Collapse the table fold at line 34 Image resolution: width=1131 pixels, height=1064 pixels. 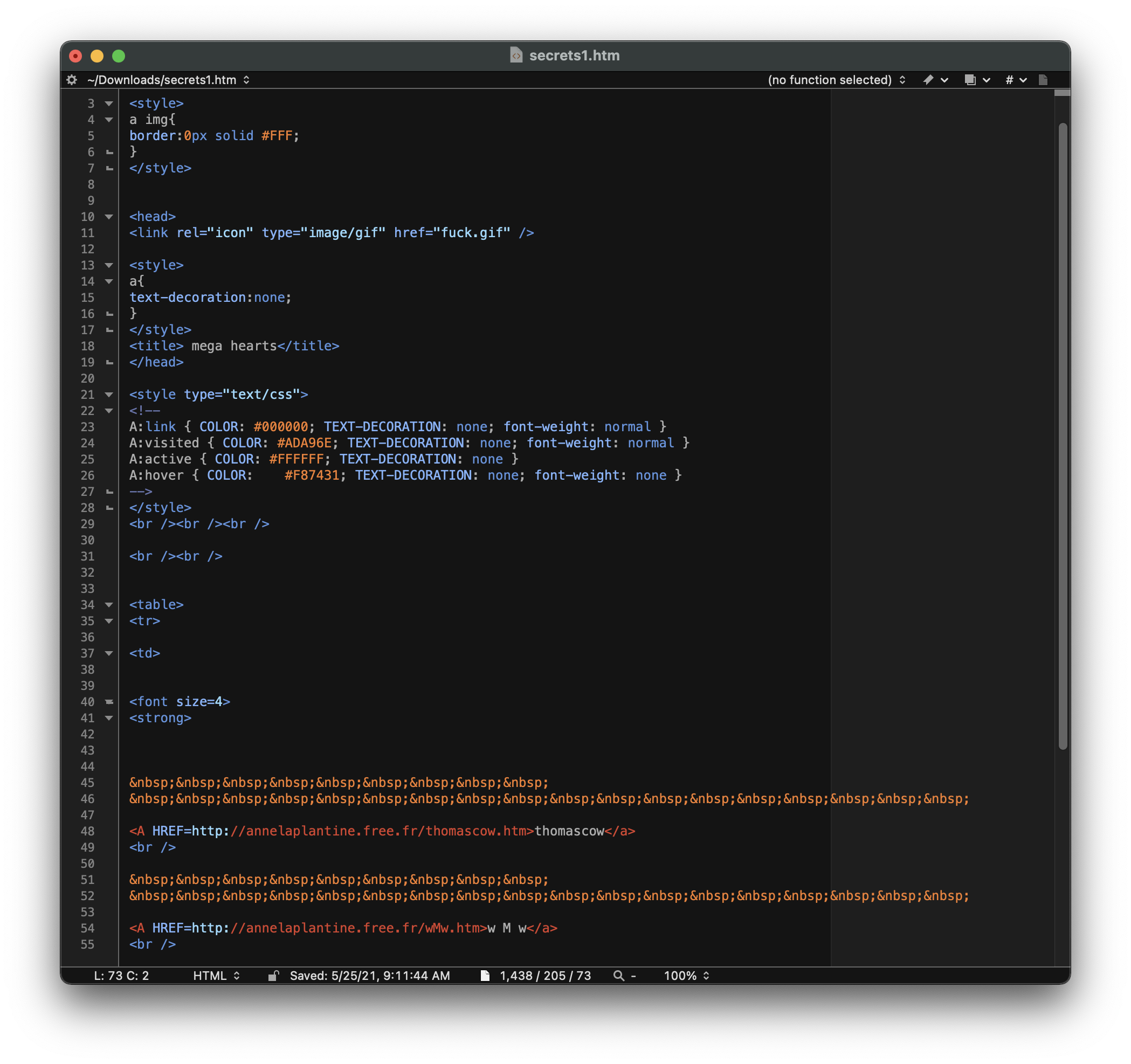pos(108,605)
